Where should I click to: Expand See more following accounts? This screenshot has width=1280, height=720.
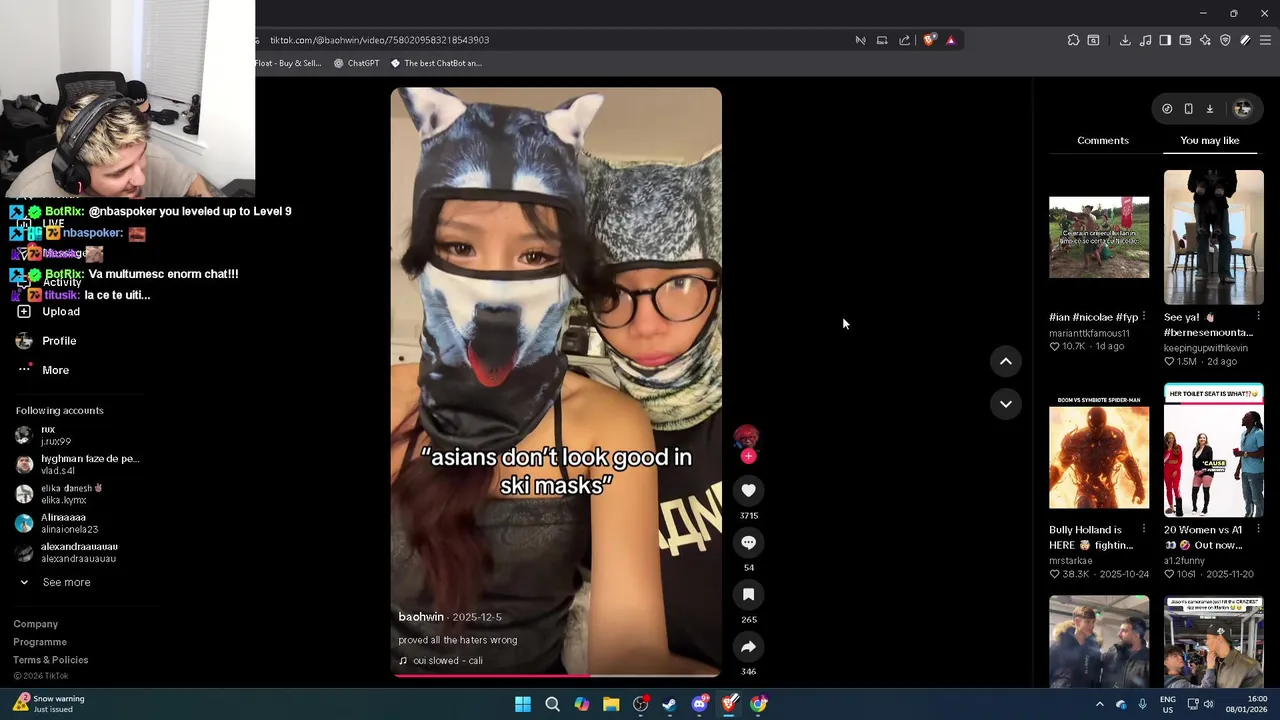tap(55, 582)
